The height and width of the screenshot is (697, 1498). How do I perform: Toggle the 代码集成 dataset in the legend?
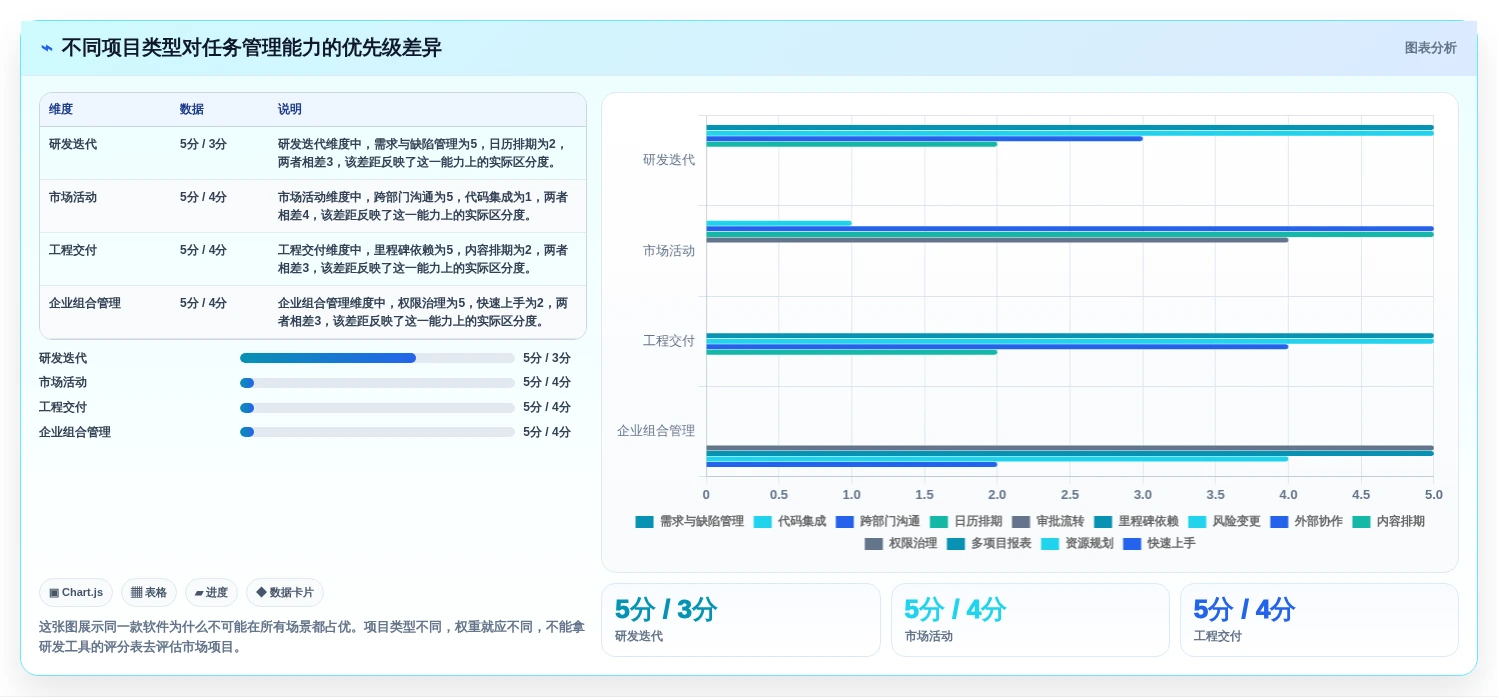point(789,521)
